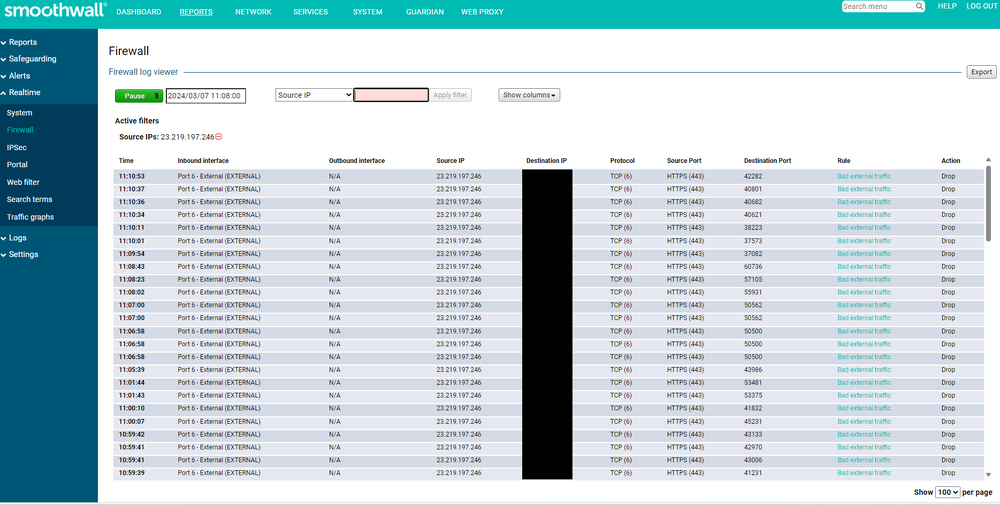Image resolution: width=1000 pixels, height=505 pixels.
Task: Click the Rule column header
Action: click(844, 161)
